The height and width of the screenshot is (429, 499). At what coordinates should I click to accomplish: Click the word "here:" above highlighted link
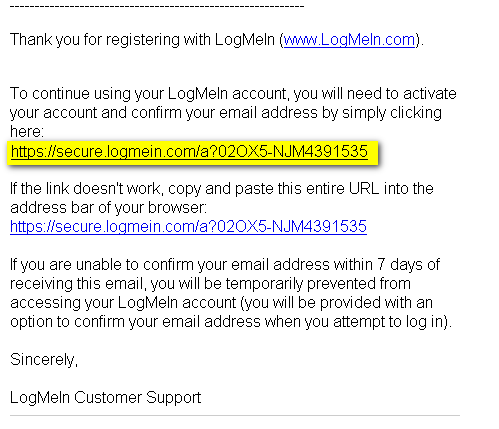coord(27,132)
